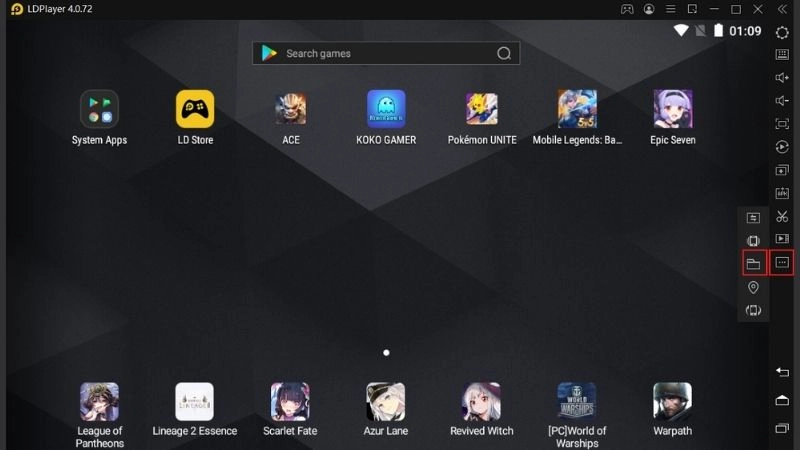Open the System Apps folder
Screen dimensions: 800x450
[99, 109]
